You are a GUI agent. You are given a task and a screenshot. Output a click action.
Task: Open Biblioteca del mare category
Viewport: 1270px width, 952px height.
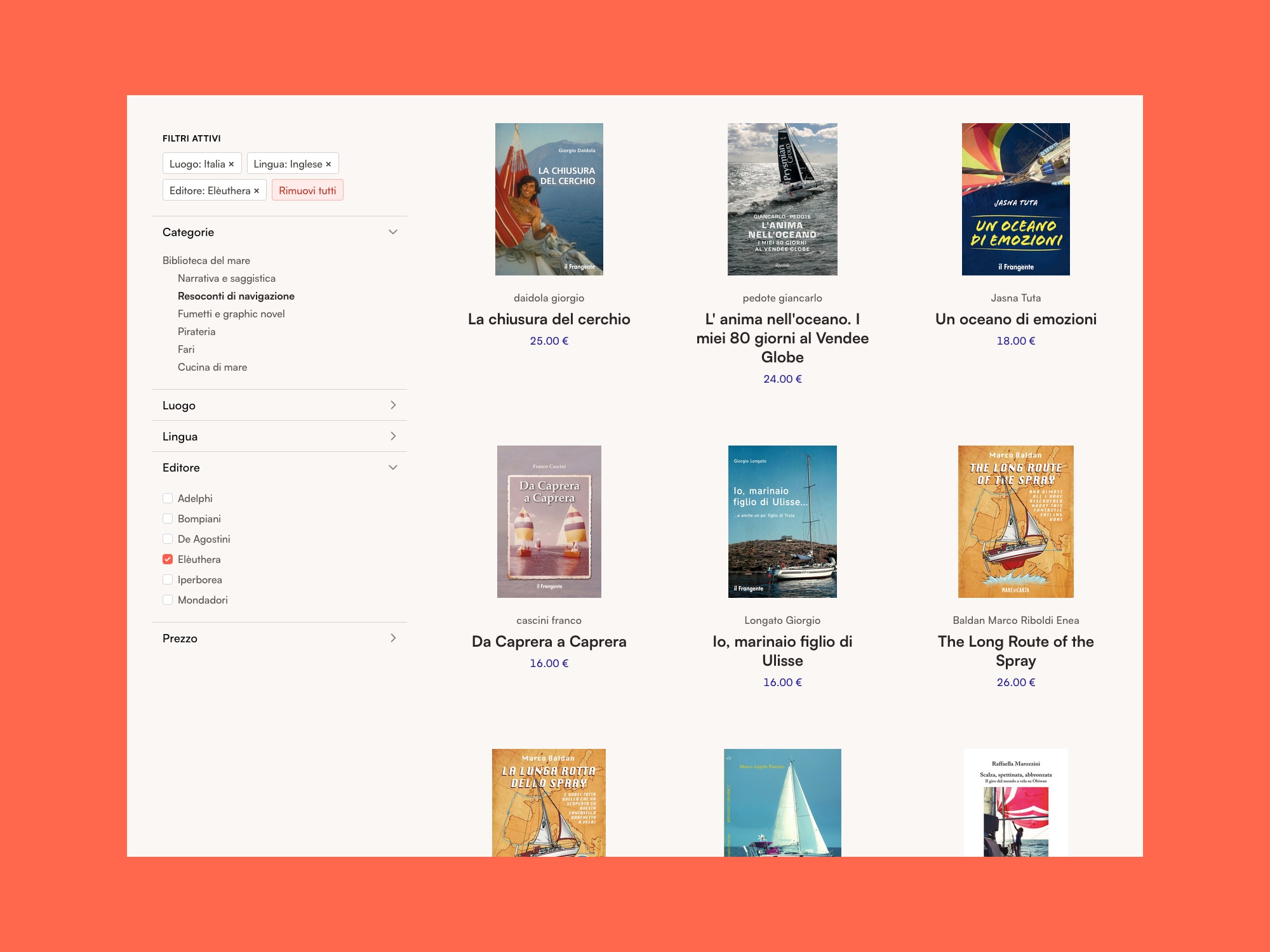click(x=206, y=260)
